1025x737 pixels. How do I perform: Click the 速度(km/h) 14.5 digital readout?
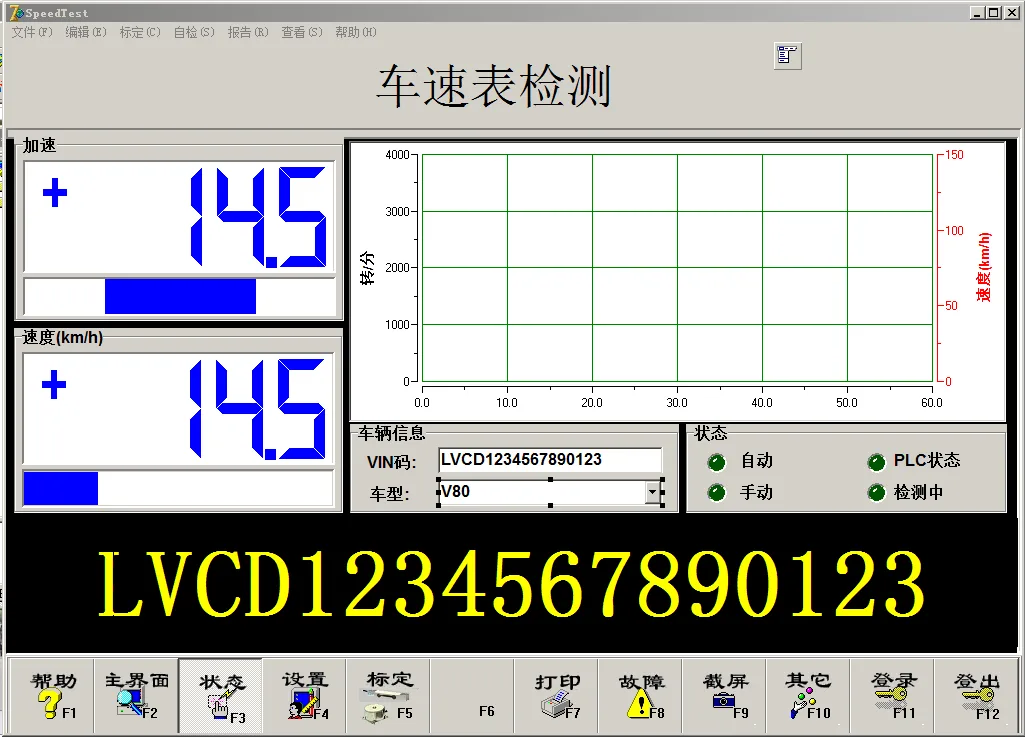coord(178,409)
